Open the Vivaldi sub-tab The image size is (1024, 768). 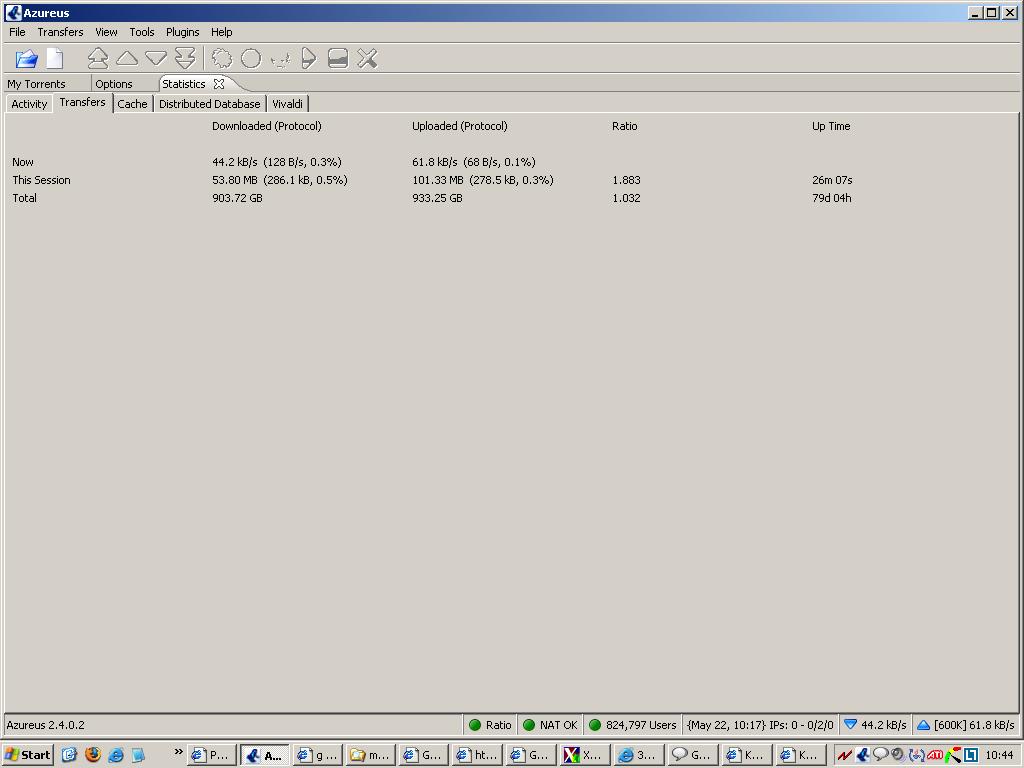coord(288,104)
